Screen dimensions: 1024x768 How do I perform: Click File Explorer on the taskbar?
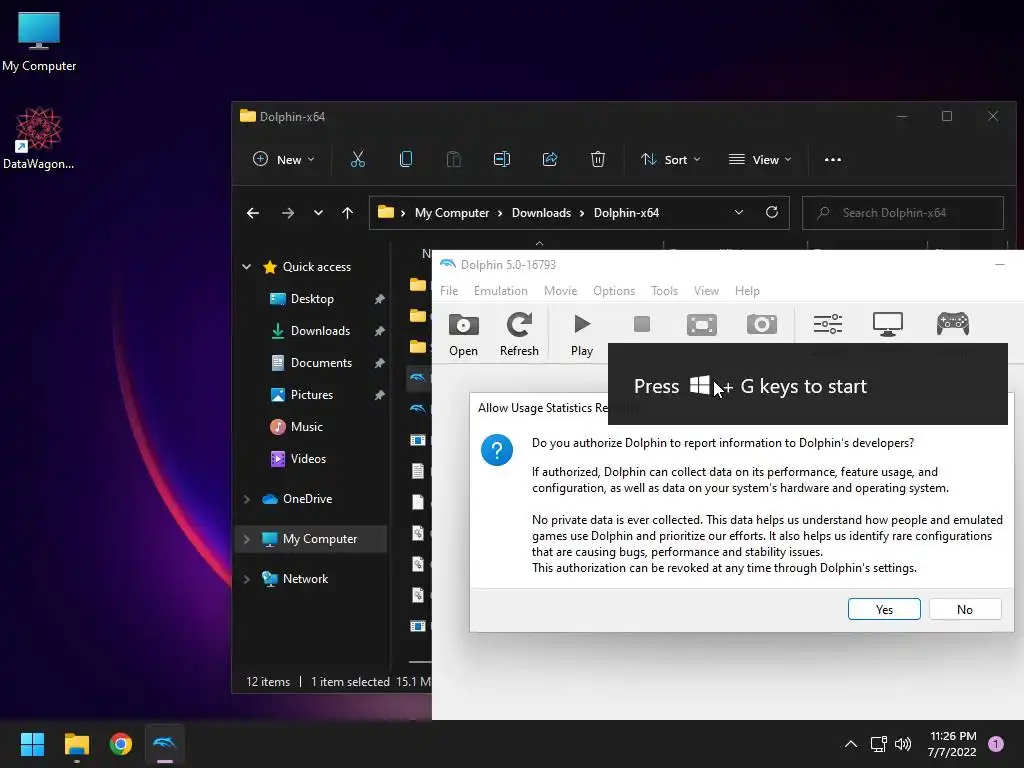tap(76, 744)
